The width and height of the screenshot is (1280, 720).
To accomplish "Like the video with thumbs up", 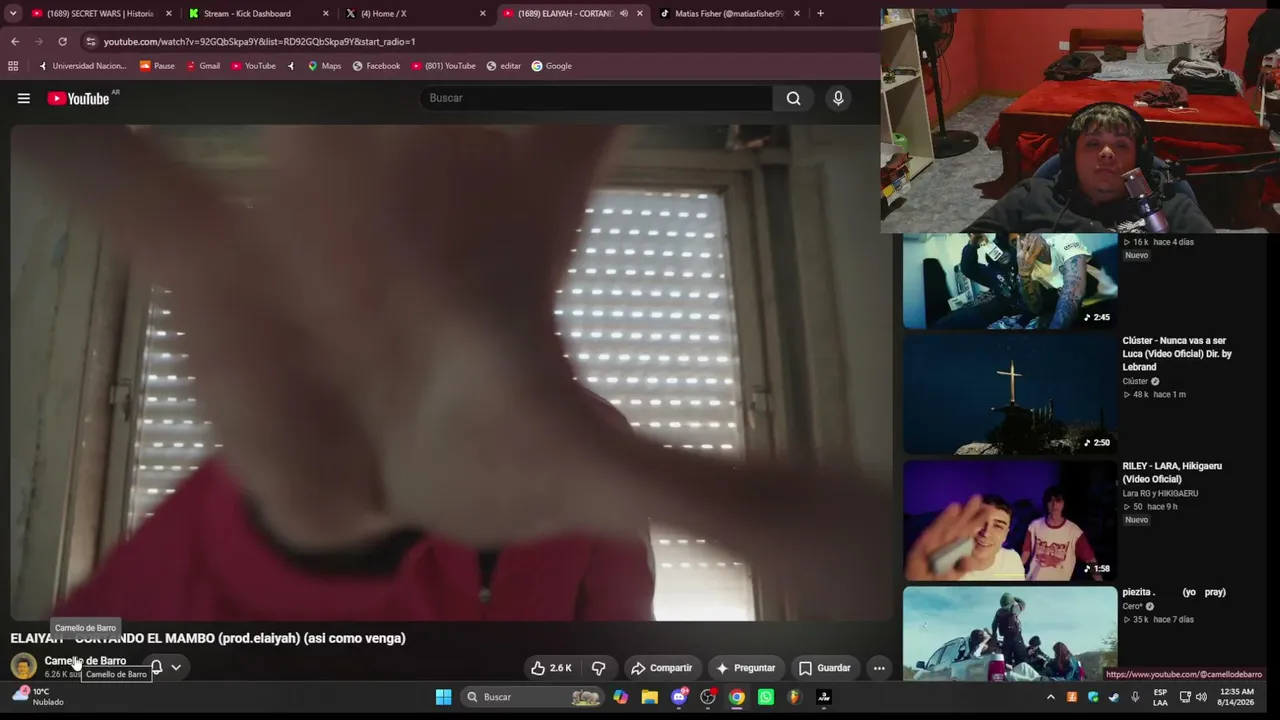I will 551,668.
